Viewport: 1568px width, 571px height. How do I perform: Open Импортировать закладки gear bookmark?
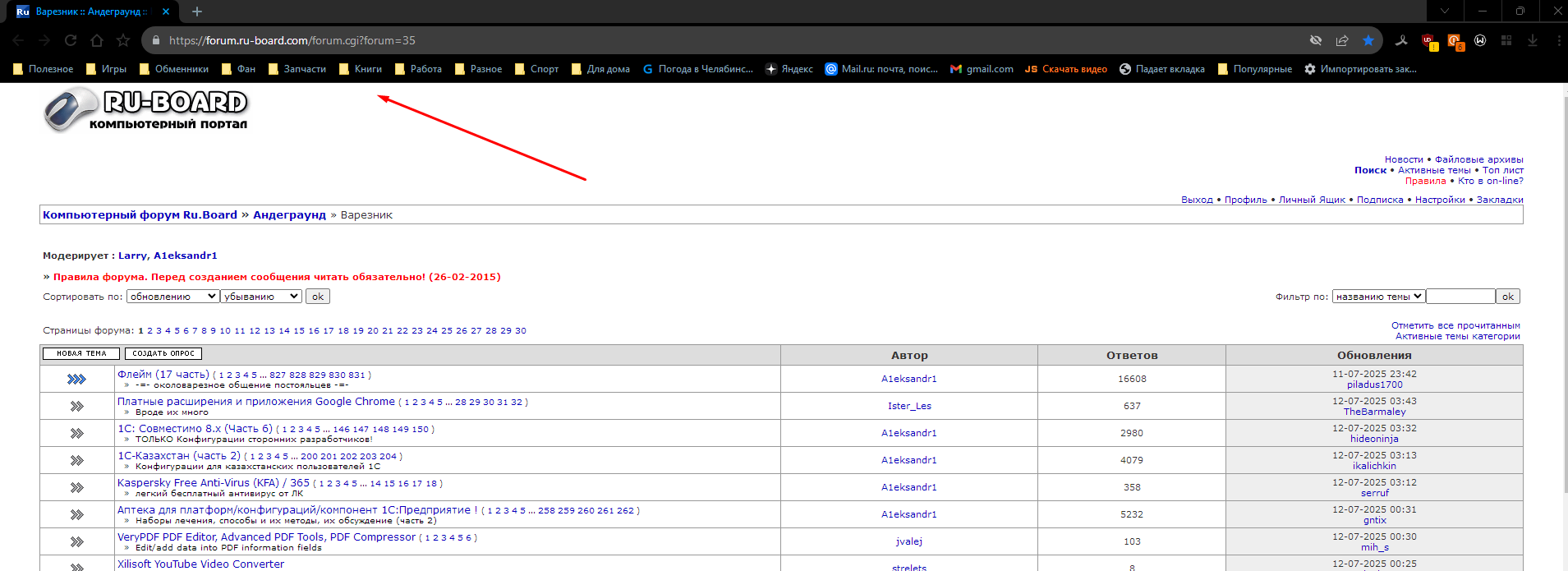[x=1360, y=69]
